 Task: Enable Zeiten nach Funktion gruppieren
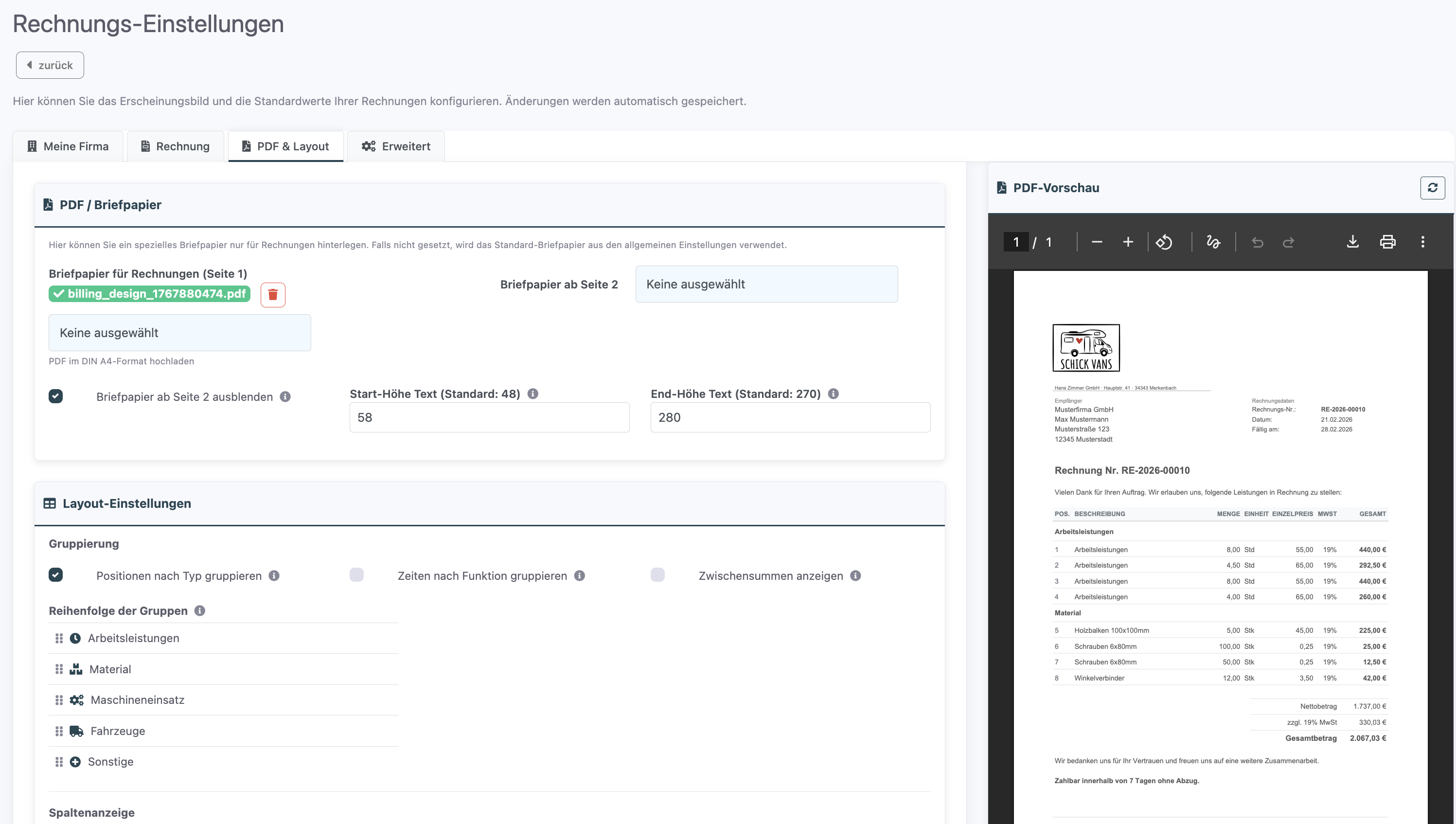click(x=356, y=575)
